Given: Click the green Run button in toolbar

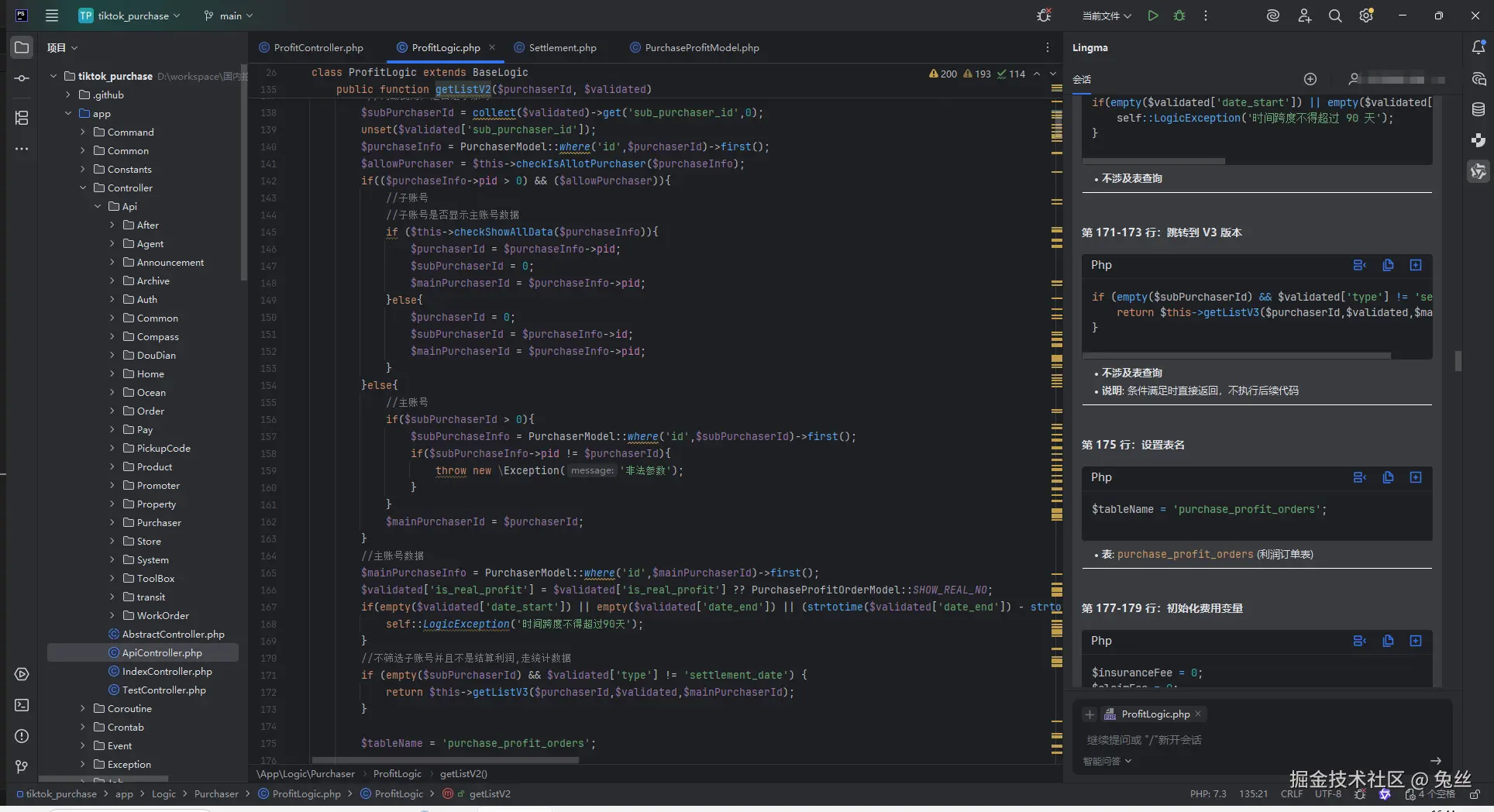Looking at the screenshot, I should tap(1153, 15).
